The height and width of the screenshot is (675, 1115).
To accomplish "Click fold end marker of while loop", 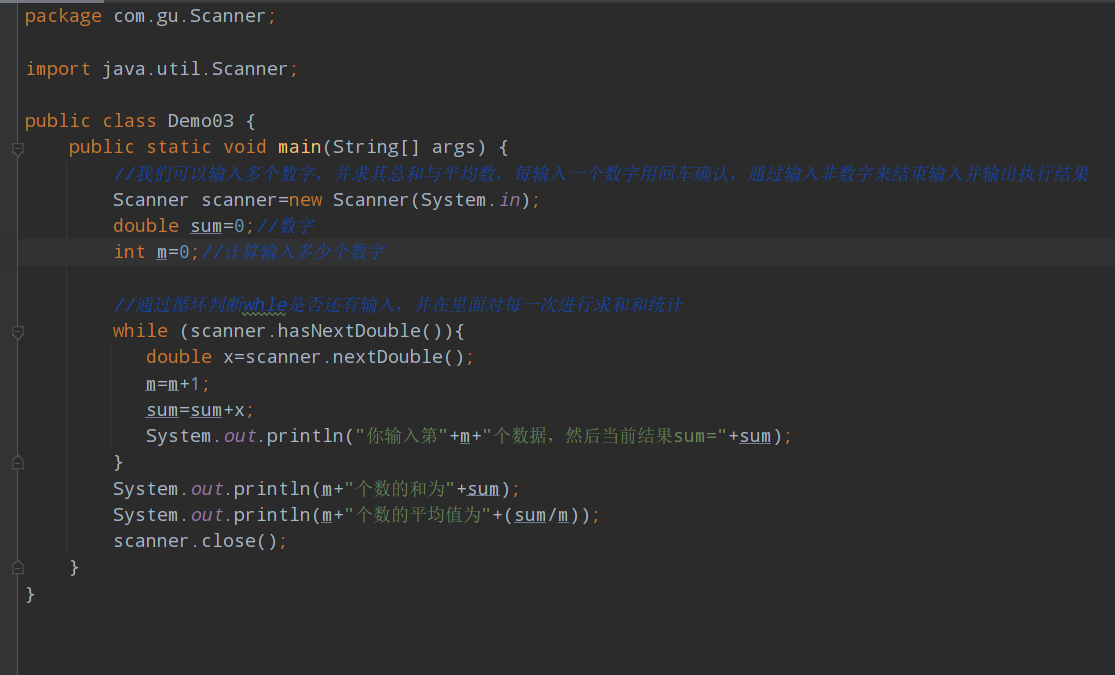I will tap(17, 462).
